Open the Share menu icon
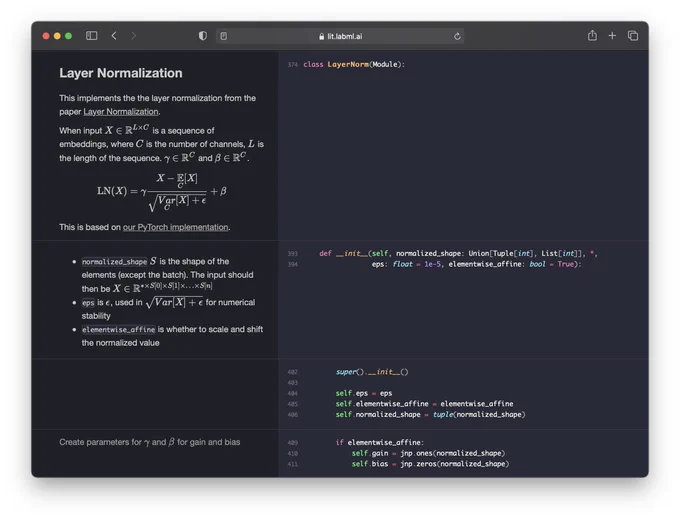Viewport: 680px width, 519px height. [x=592, y=35]
